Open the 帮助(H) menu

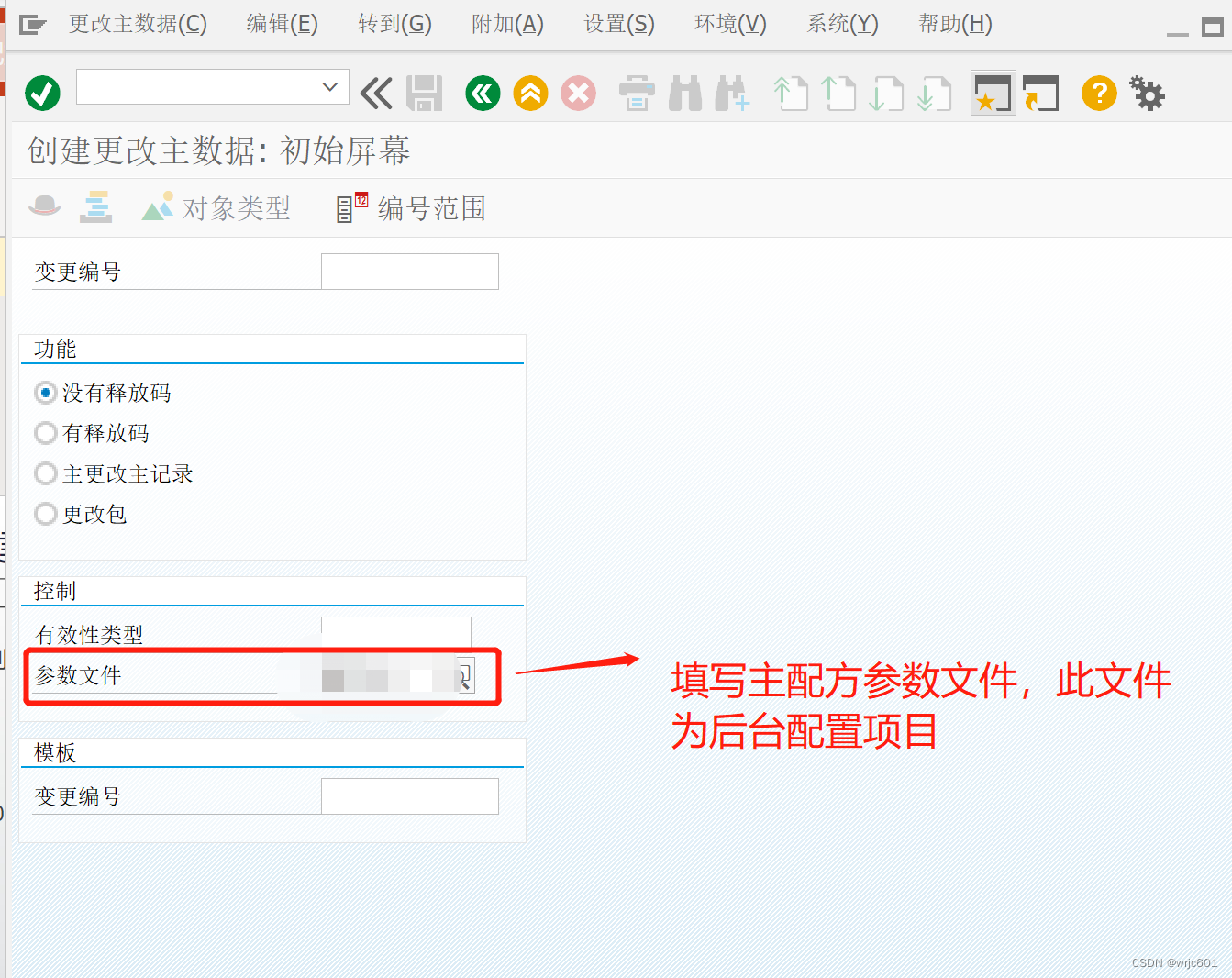(955, 24)
